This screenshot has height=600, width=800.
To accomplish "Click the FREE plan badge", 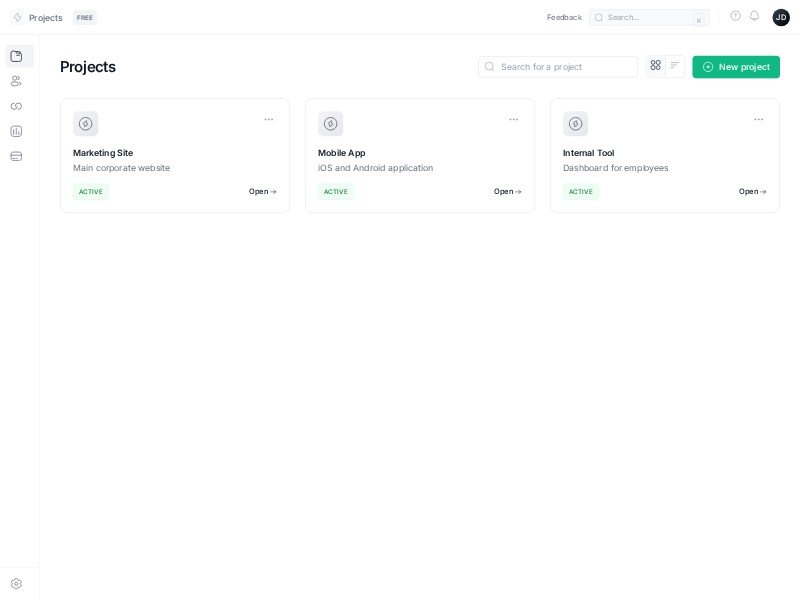I will [x=84, y=17].
